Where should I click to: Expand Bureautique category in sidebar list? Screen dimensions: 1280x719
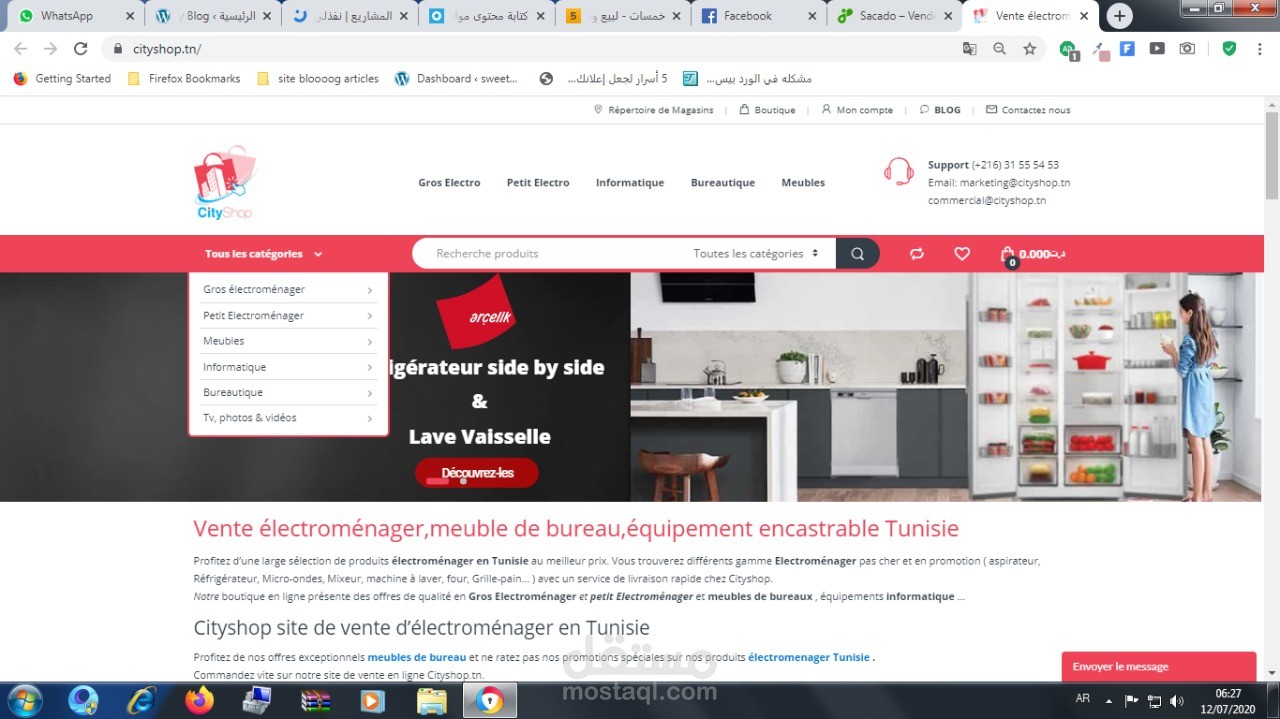(288, 392)
